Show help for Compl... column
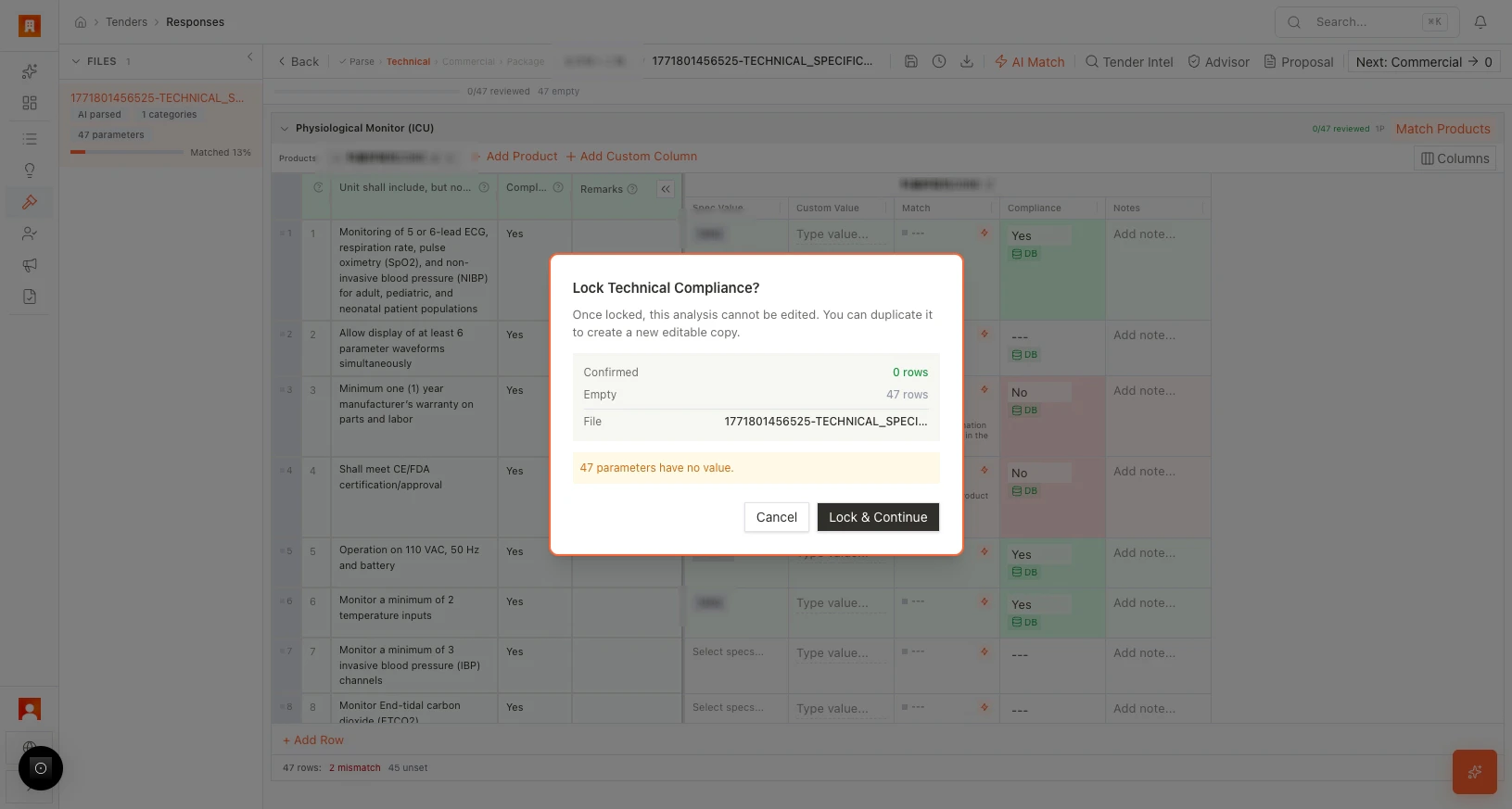Screen dimensions: 1512x809 point(558,187)
